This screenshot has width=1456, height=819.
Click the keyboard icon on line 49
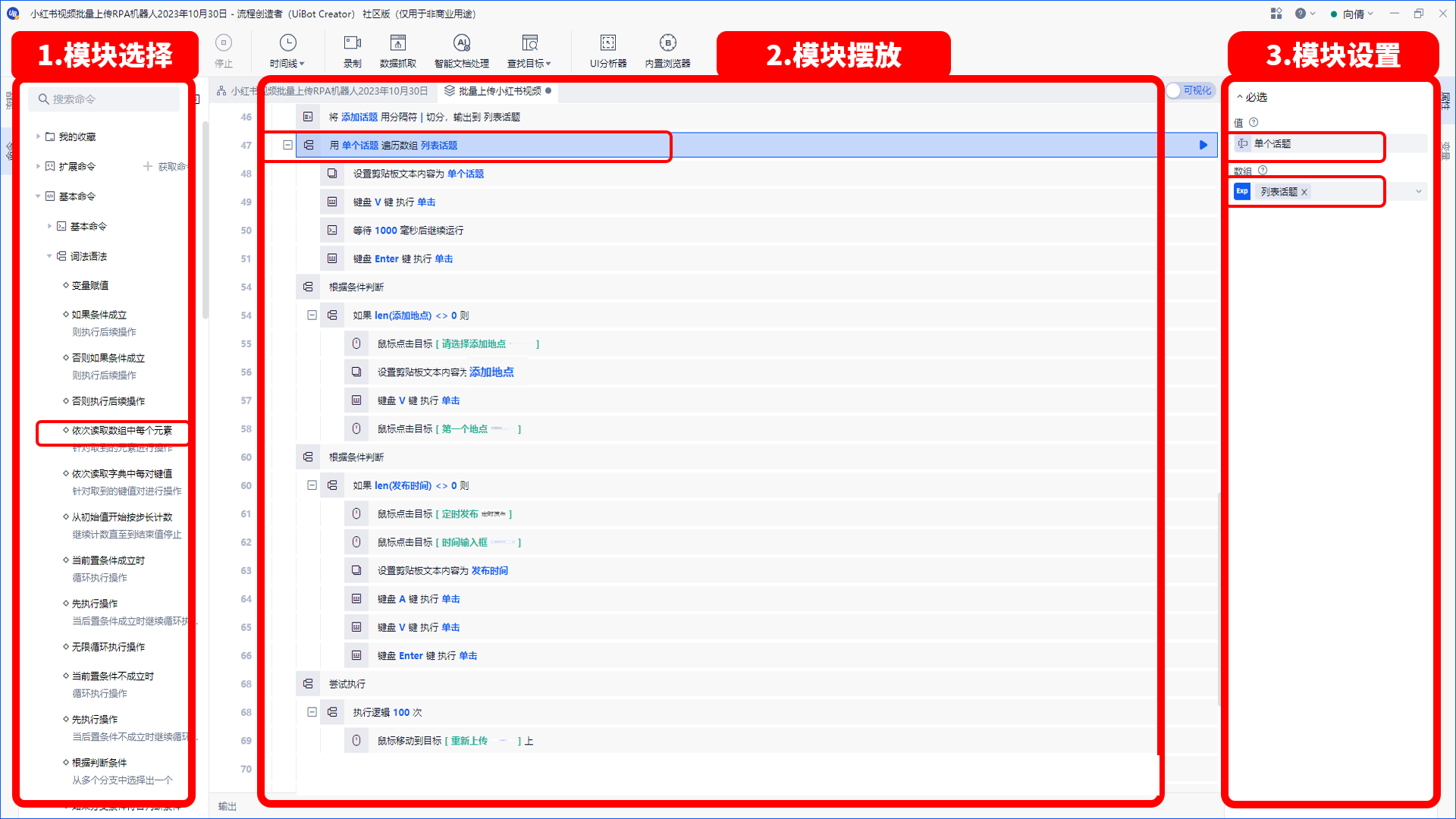pos(332,202)
